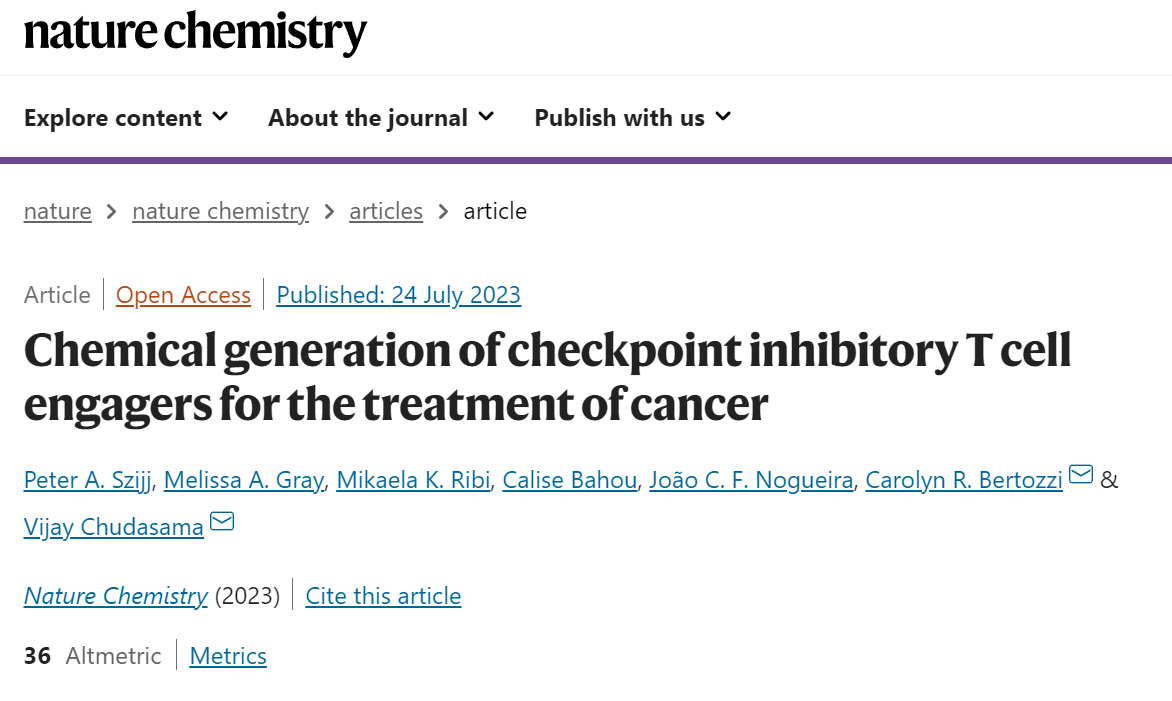
Task: View author Peter A. Szijj
Action: [88, 480]
